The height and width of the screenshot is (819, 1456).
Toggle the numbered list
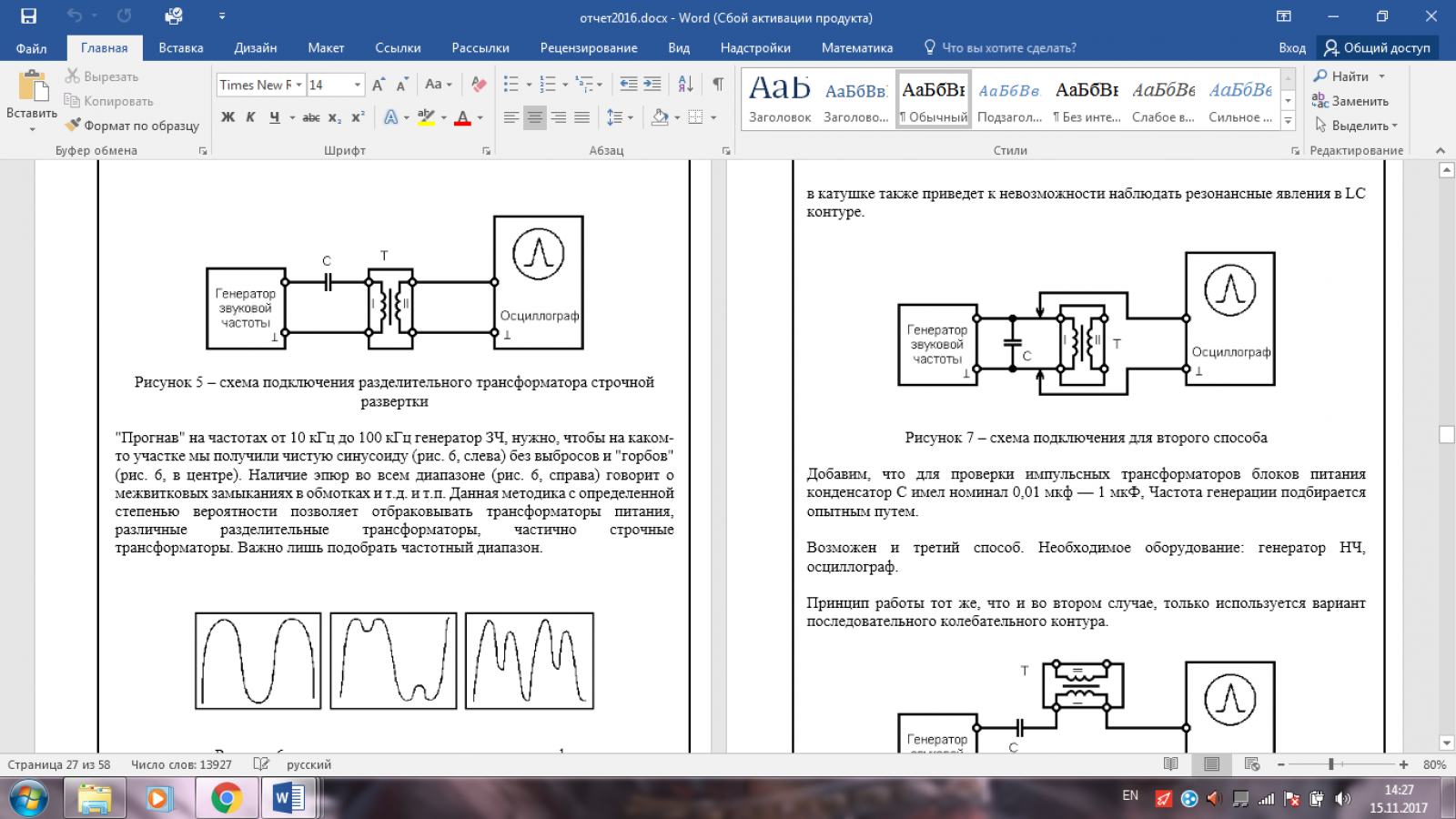coord(548,85)
